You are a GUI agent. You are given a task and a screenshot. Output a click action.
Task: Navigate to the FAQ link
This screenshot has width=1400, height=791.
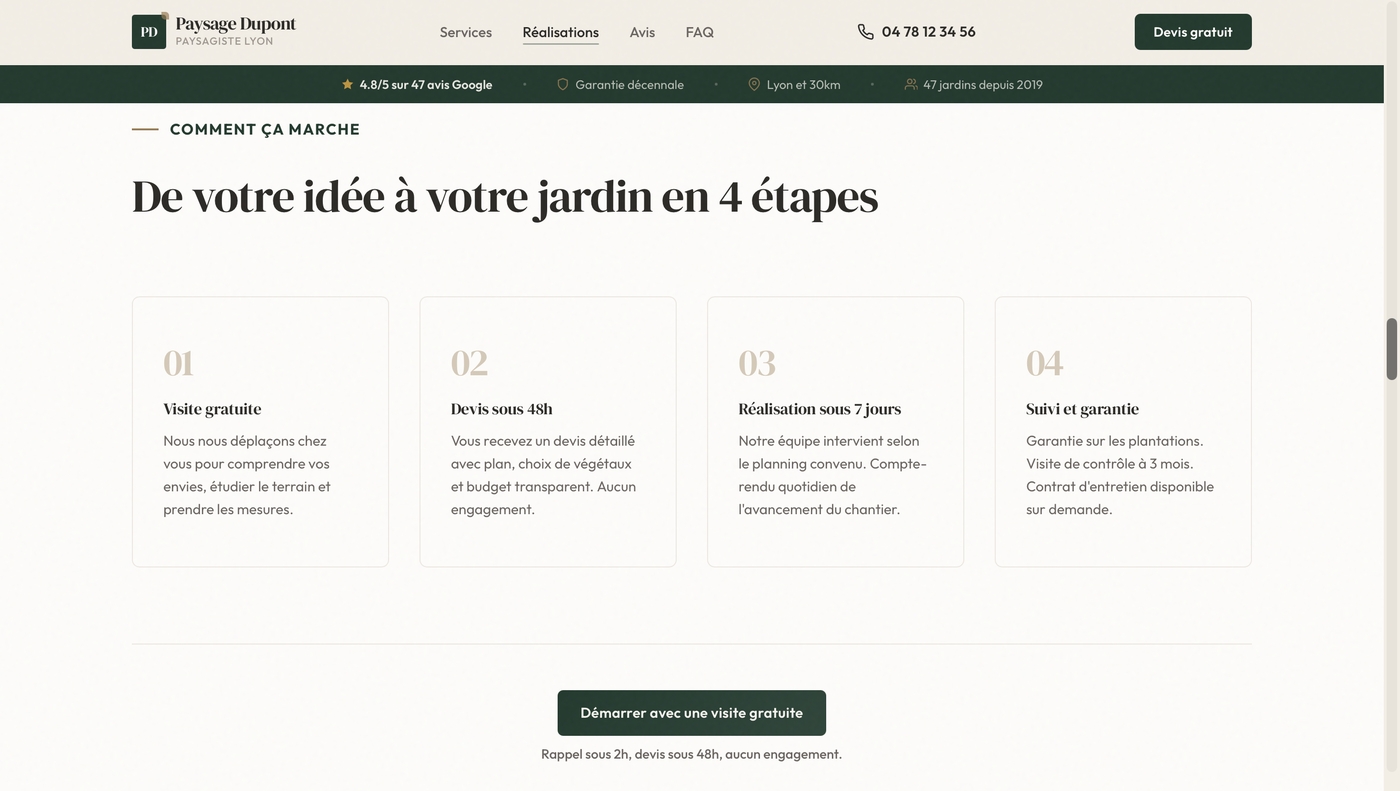(x=700, y=32)
